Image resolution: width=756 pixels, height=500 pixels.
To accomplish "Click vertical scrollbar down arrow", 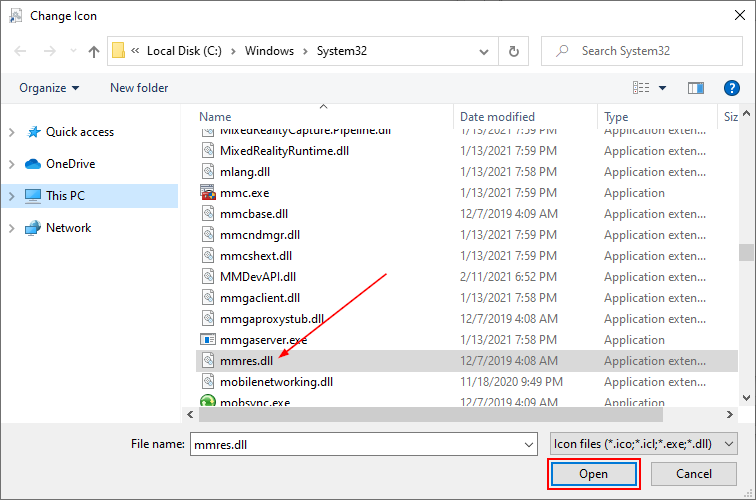I will [x=746, y=398].
